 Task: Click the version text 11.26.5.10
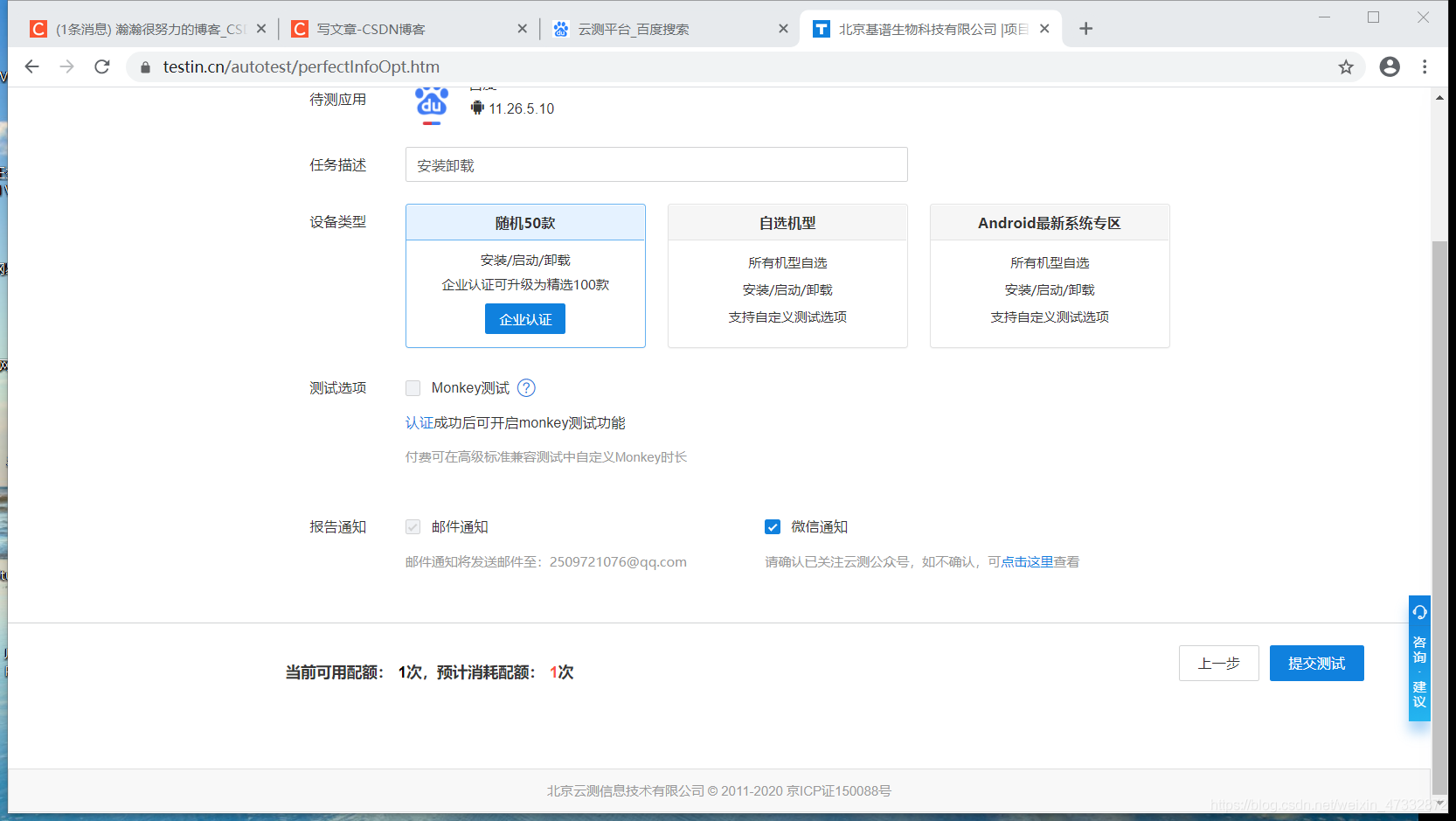tap(522, 108)
